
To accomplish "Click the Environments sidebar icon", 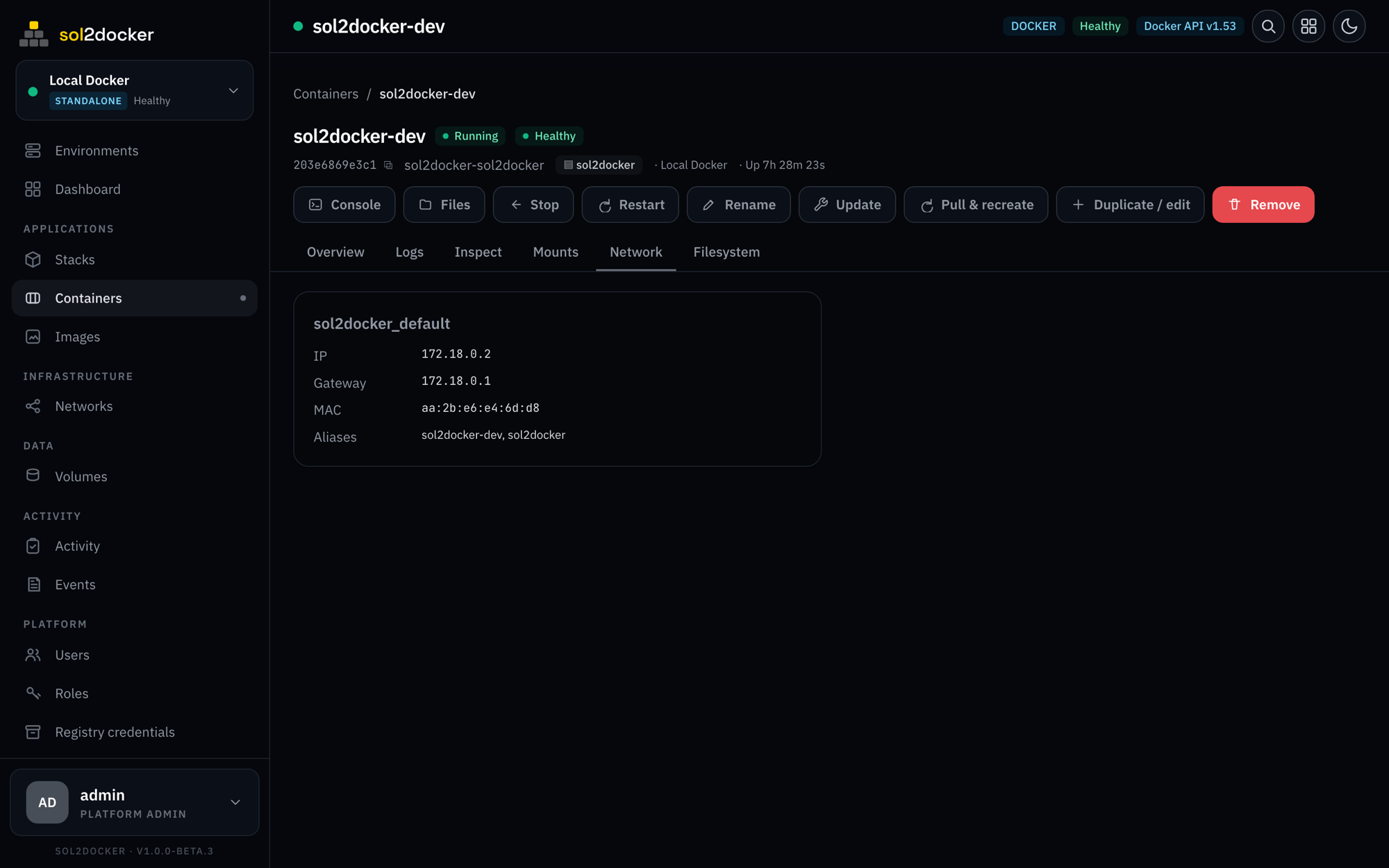I will point(33,151).
